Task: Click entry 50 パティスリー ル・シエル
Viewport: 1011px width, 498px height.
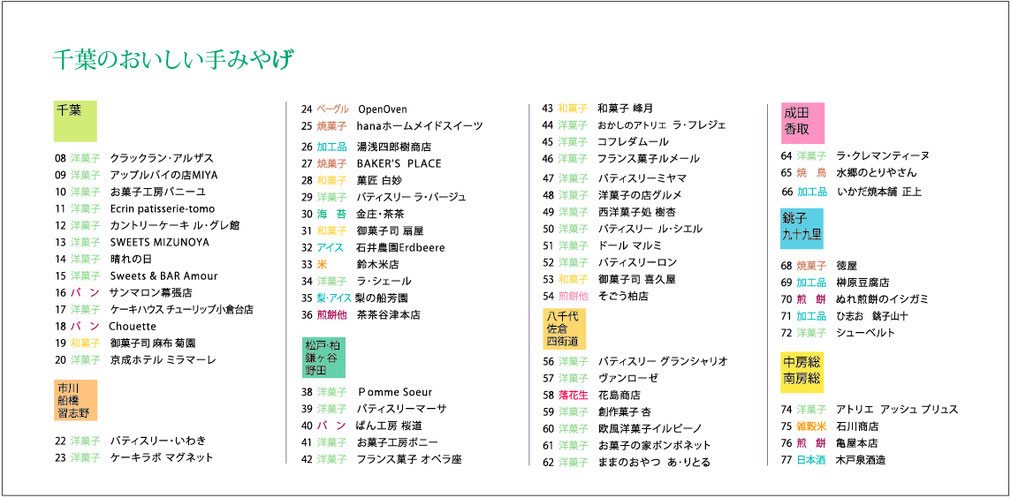Action: (x=622, y=228)
